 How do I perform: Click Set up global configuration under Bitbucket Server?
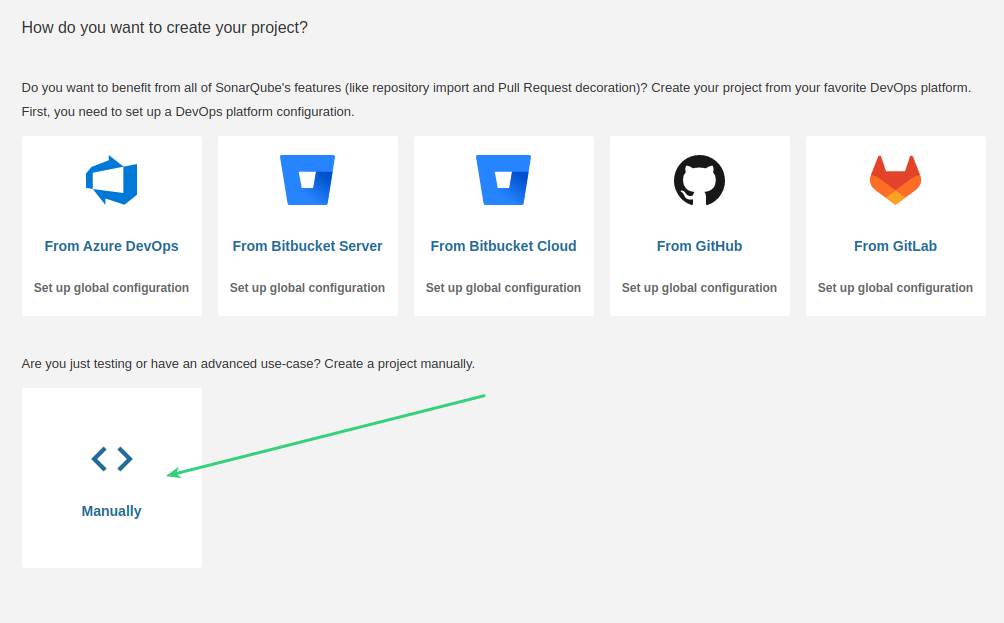(x=307, y=287)
